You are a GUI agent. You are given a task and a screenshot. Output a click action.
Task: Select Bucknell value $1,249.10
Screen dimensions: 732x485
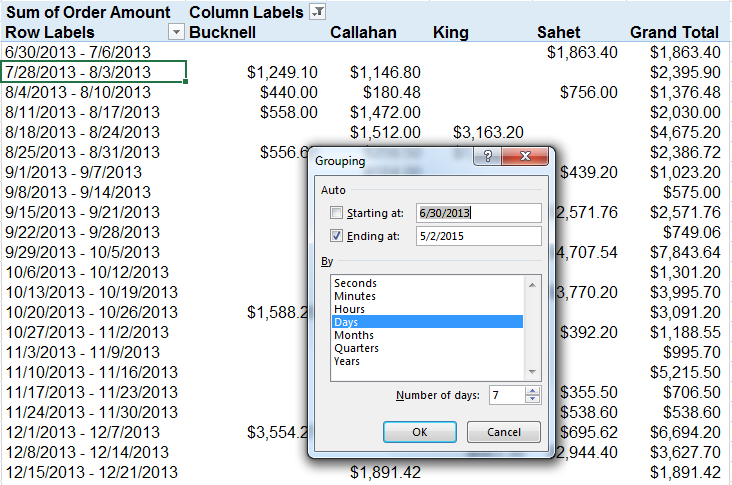point(282,72)
